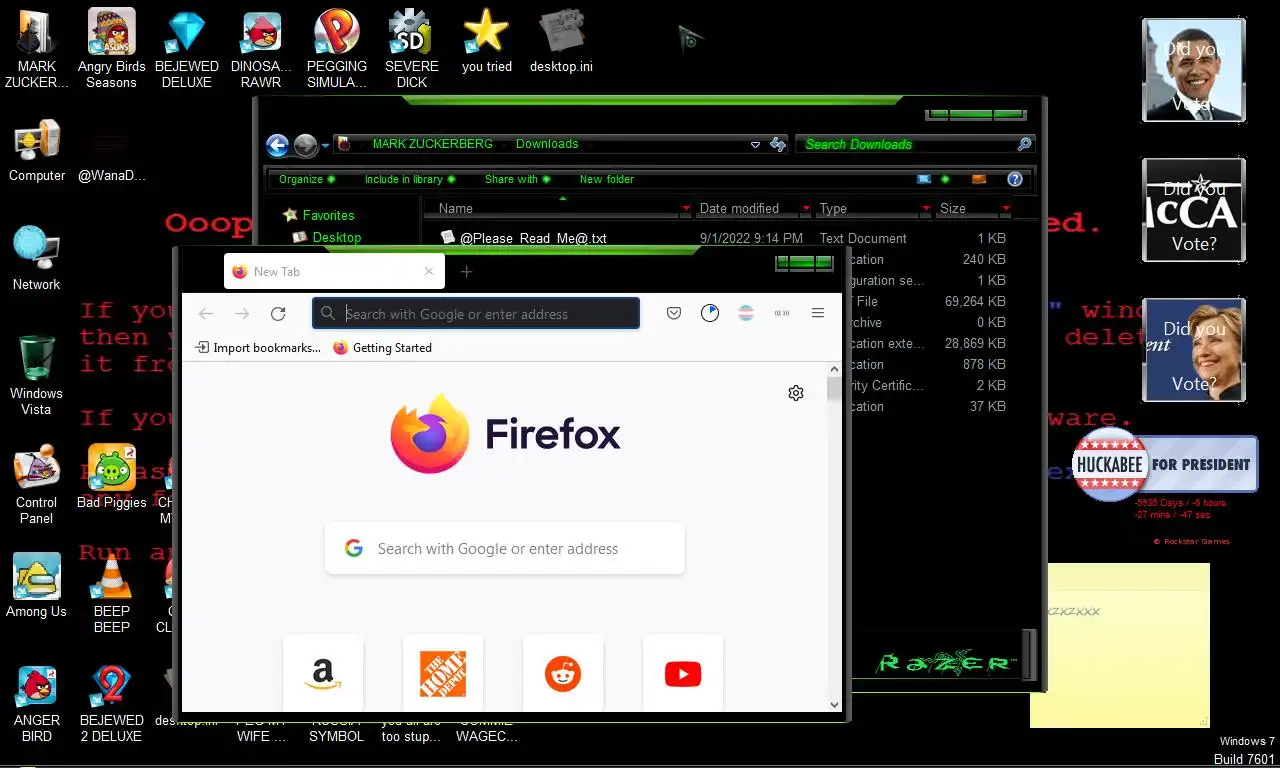
Task: Click the Huckabee for President gadget
Action: (x=1164, y=465)
